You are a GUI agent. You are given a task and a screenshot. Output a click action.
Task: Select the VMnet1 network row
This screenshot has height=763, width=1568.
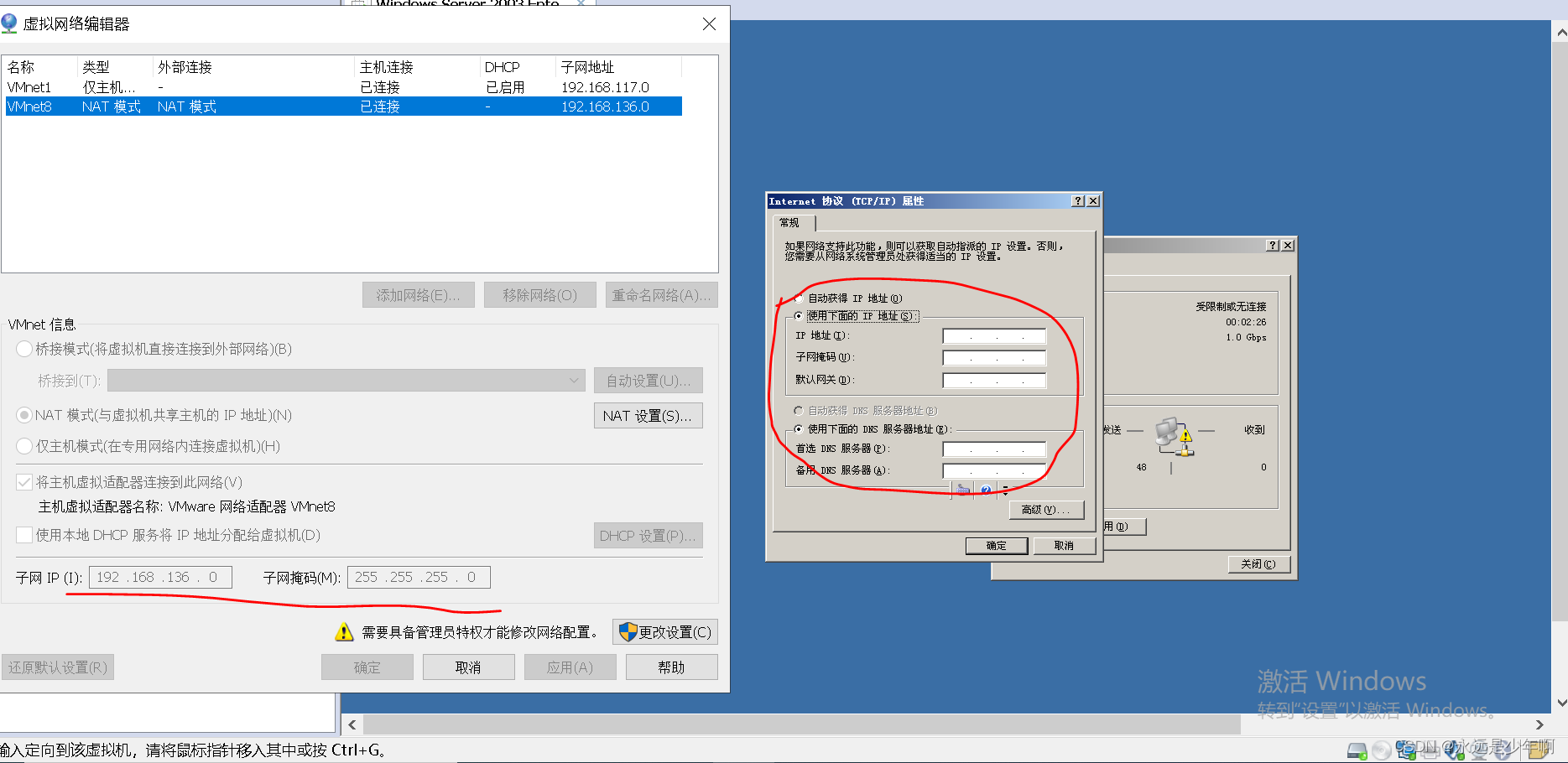pos(343,87)
